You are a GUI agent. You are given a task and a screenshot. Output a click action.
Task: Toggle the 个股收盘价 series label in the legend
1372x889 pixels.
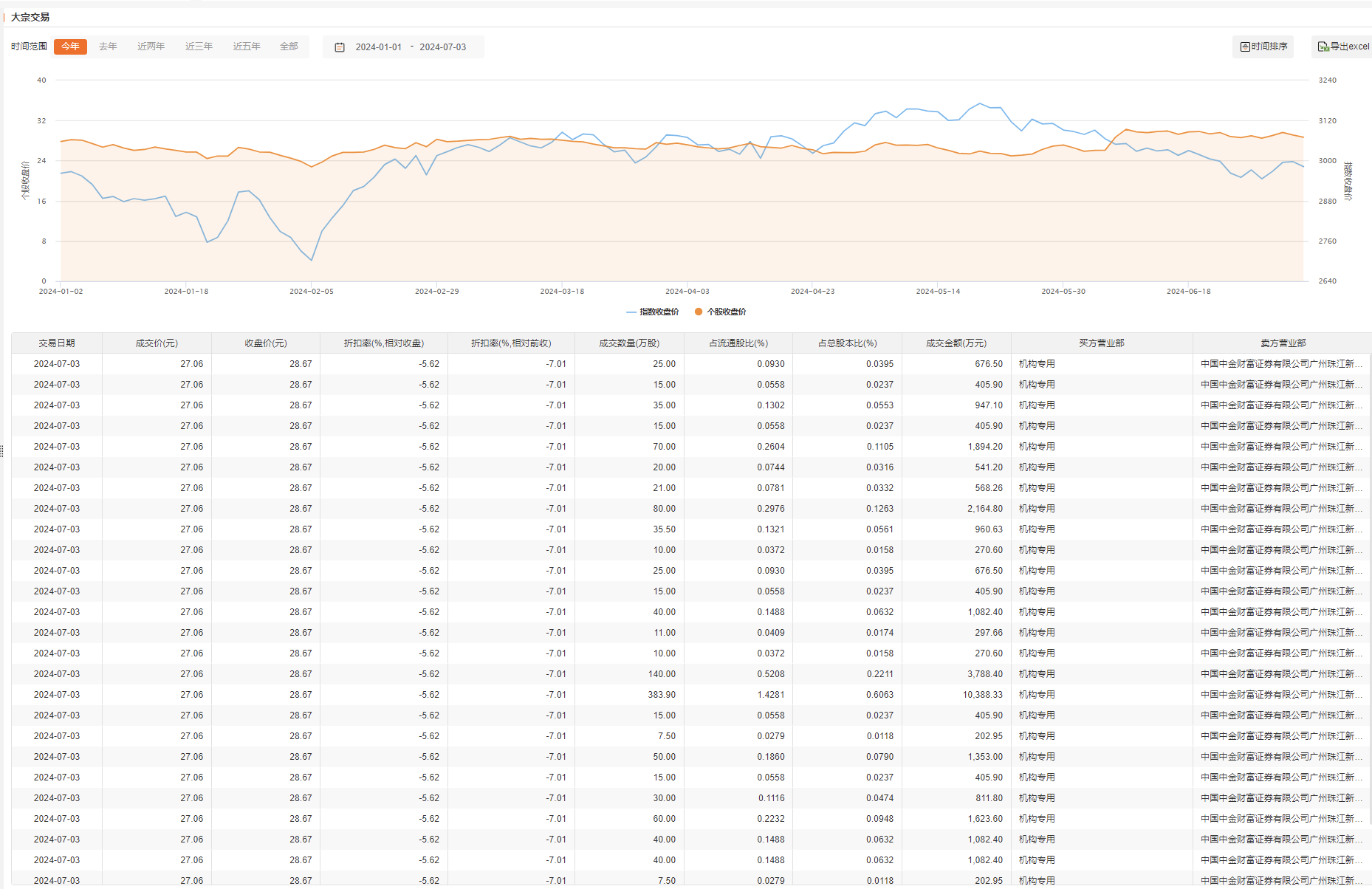click(x=726, y=312)
